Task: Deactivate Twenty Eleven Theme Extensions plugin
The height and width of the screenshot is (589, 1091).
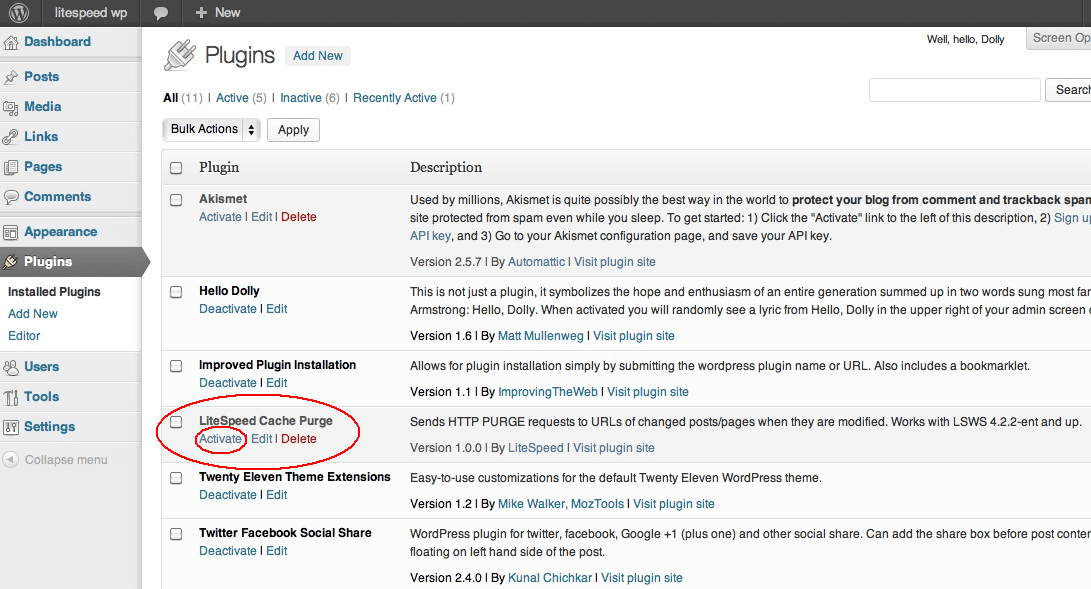Action: (x=228, y=494)
